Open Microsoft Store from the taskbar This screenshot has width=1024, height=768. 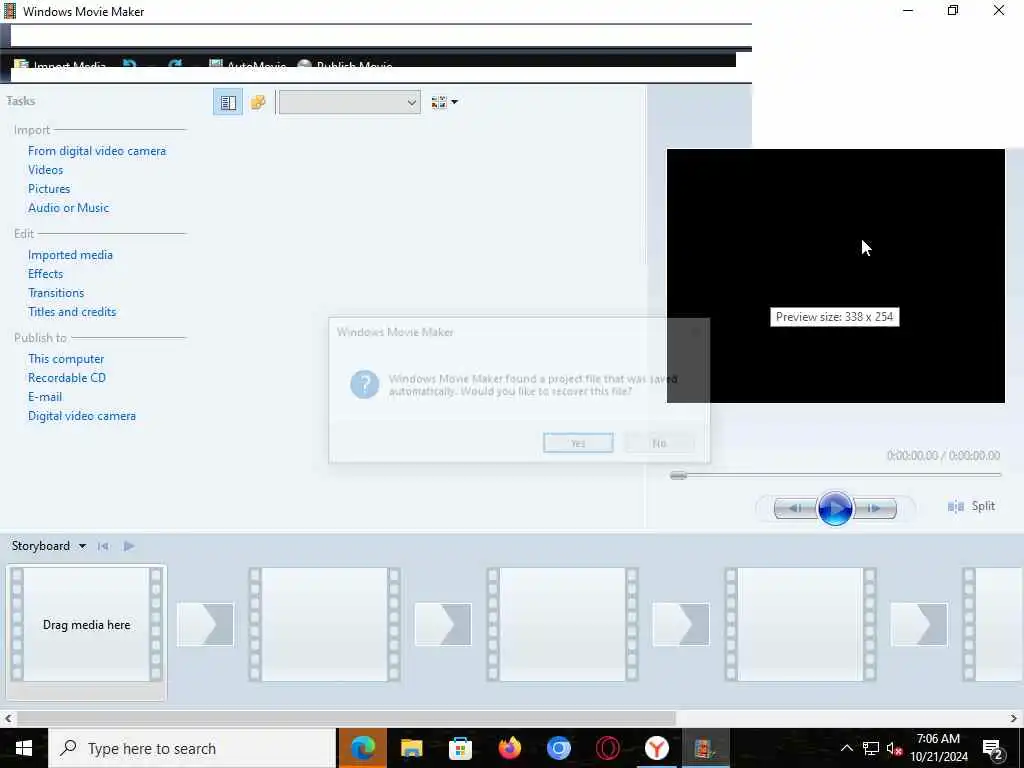[x=460, y=748]
